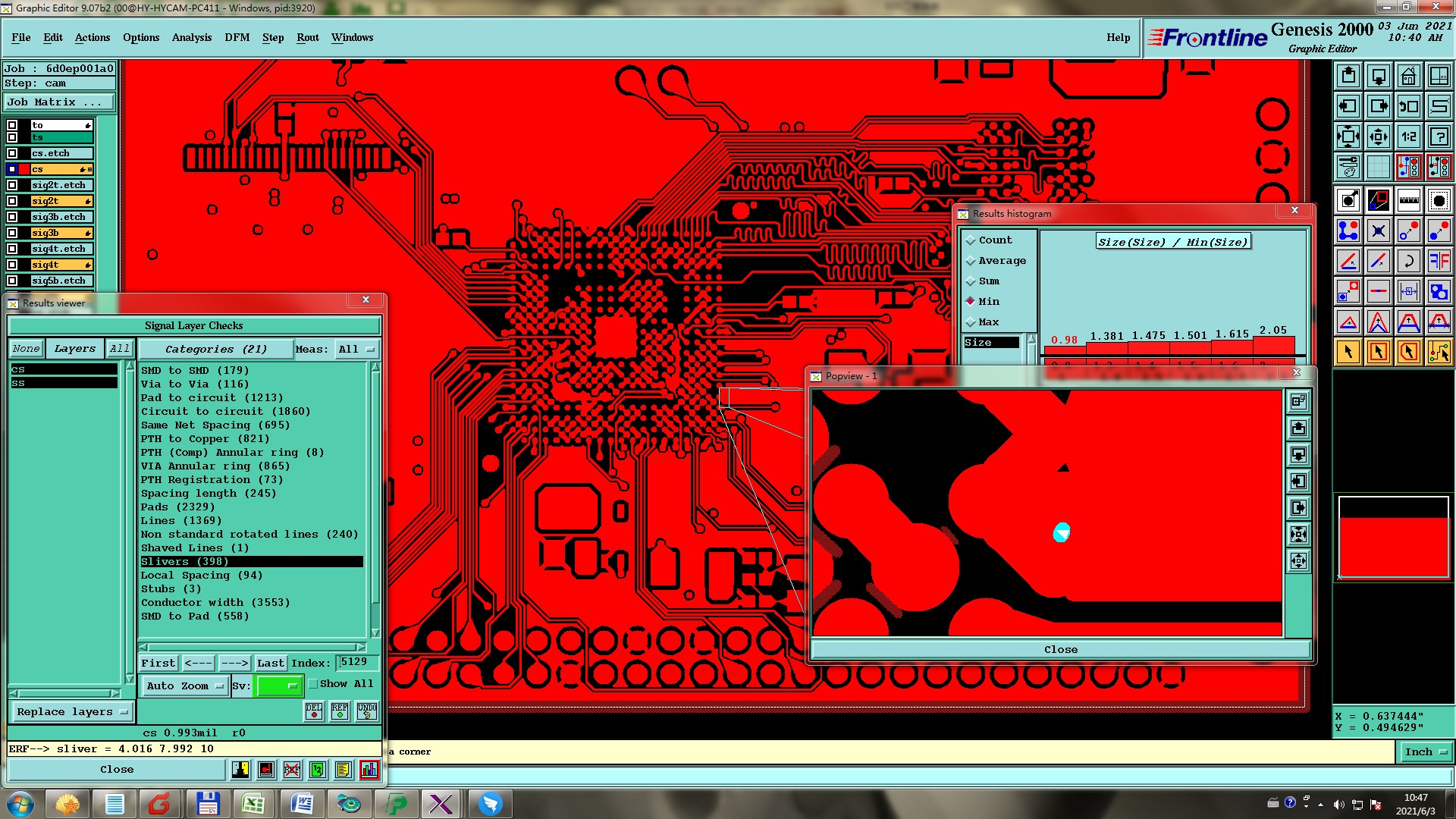Toggle visibility box of cs.etch layer
The image size is (1456, 819).
click(x=12, y=153)
